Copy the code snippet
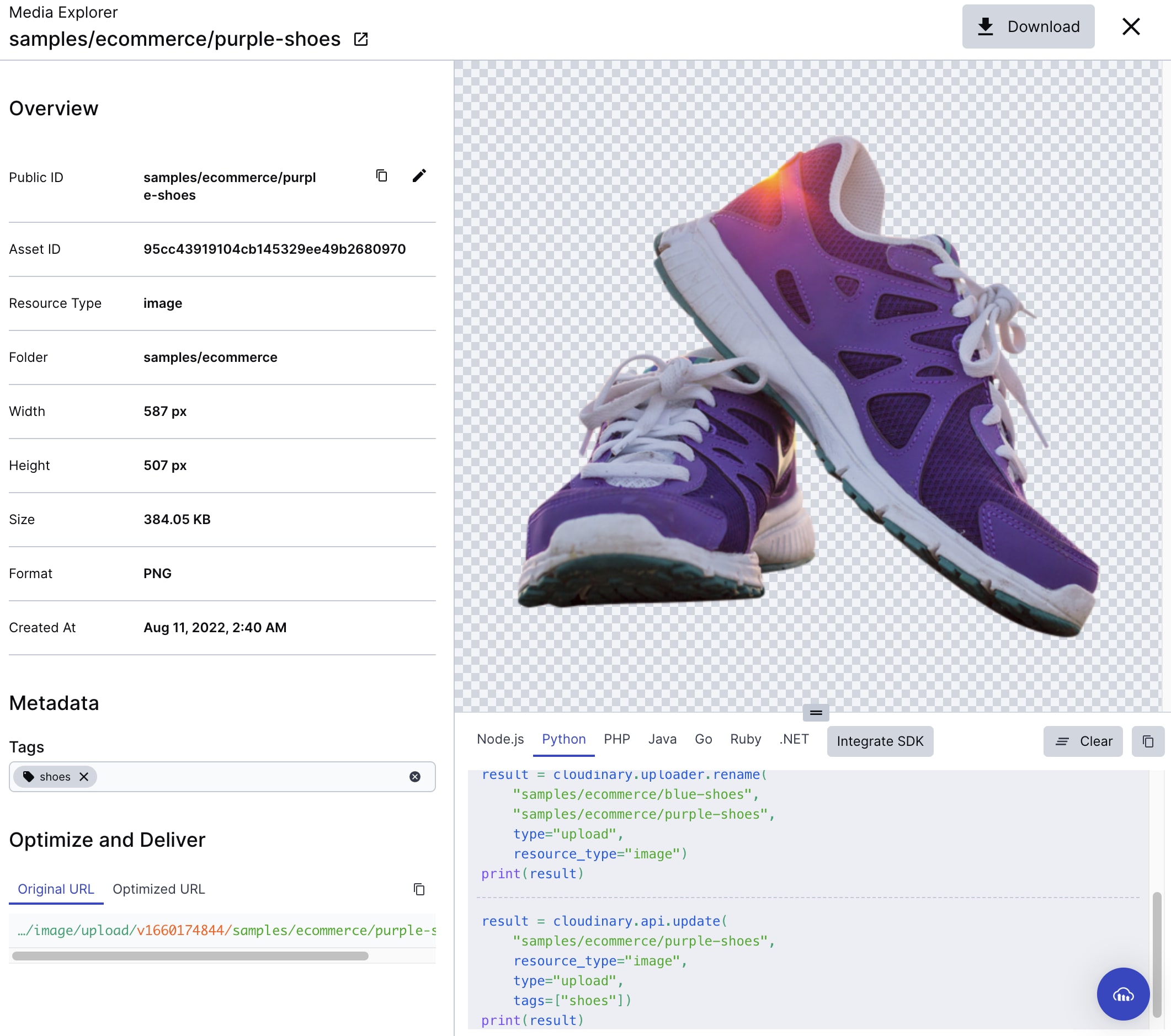The width and height of the screenshot is (1171, 1036). 1147,741
